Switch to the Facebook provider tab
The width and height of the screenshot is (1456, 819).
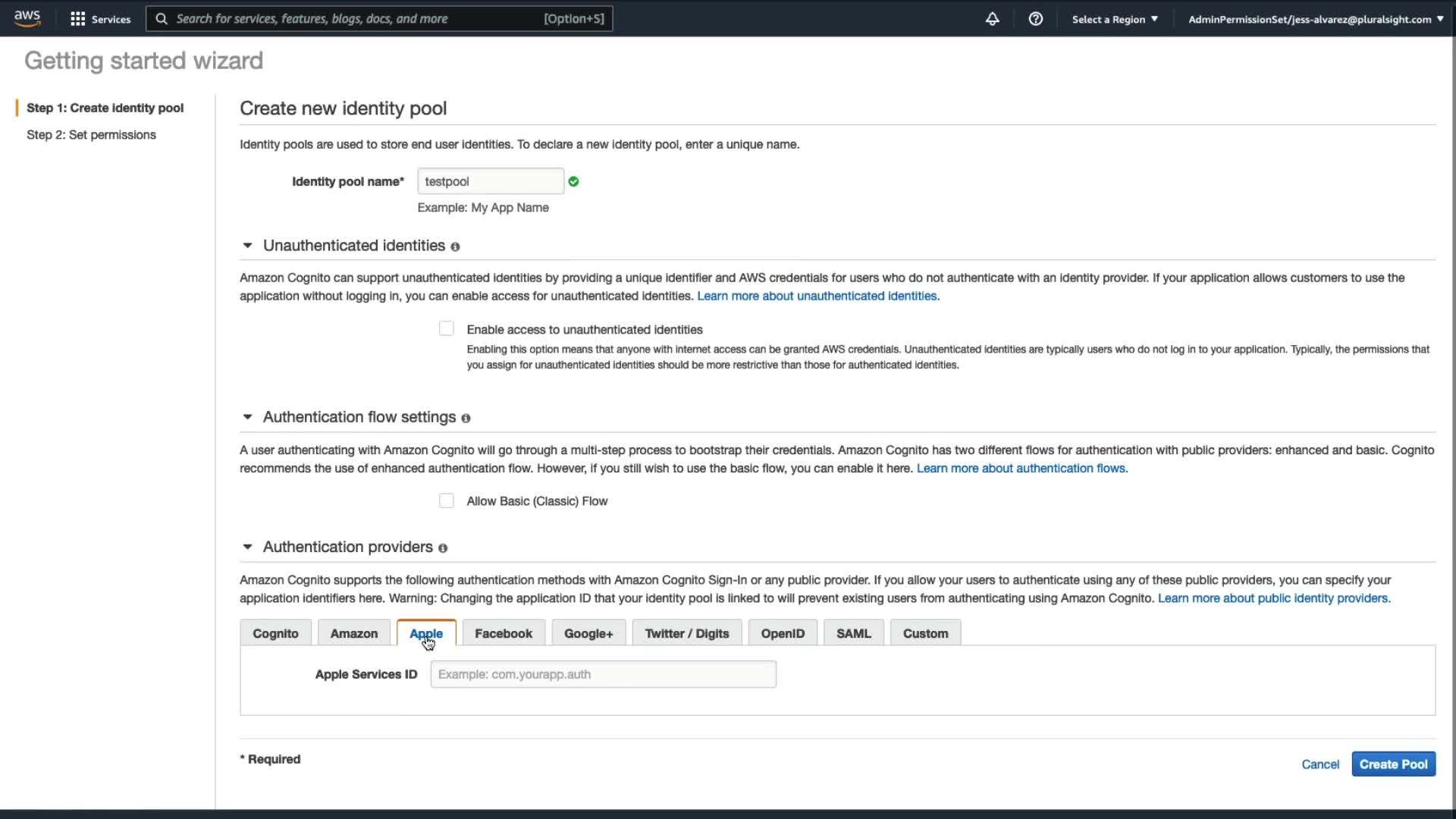pos(504,633)
